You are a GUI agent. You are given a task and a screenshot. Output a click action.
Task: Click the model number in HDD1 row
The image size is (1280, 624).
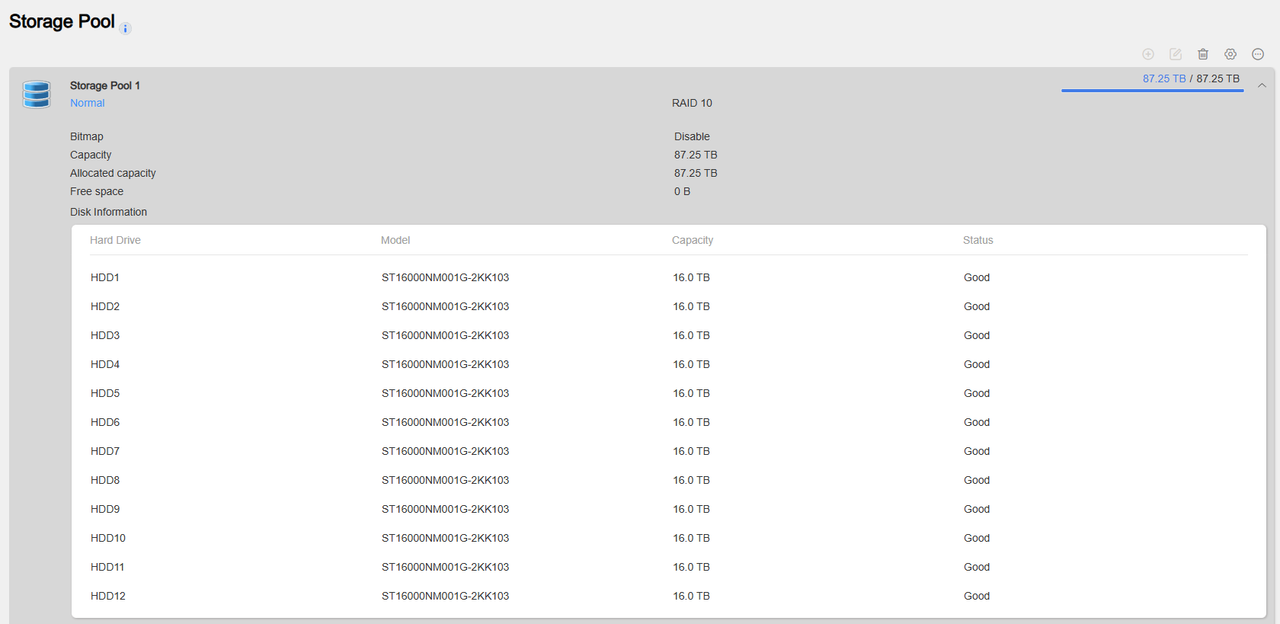click(445, 277)
